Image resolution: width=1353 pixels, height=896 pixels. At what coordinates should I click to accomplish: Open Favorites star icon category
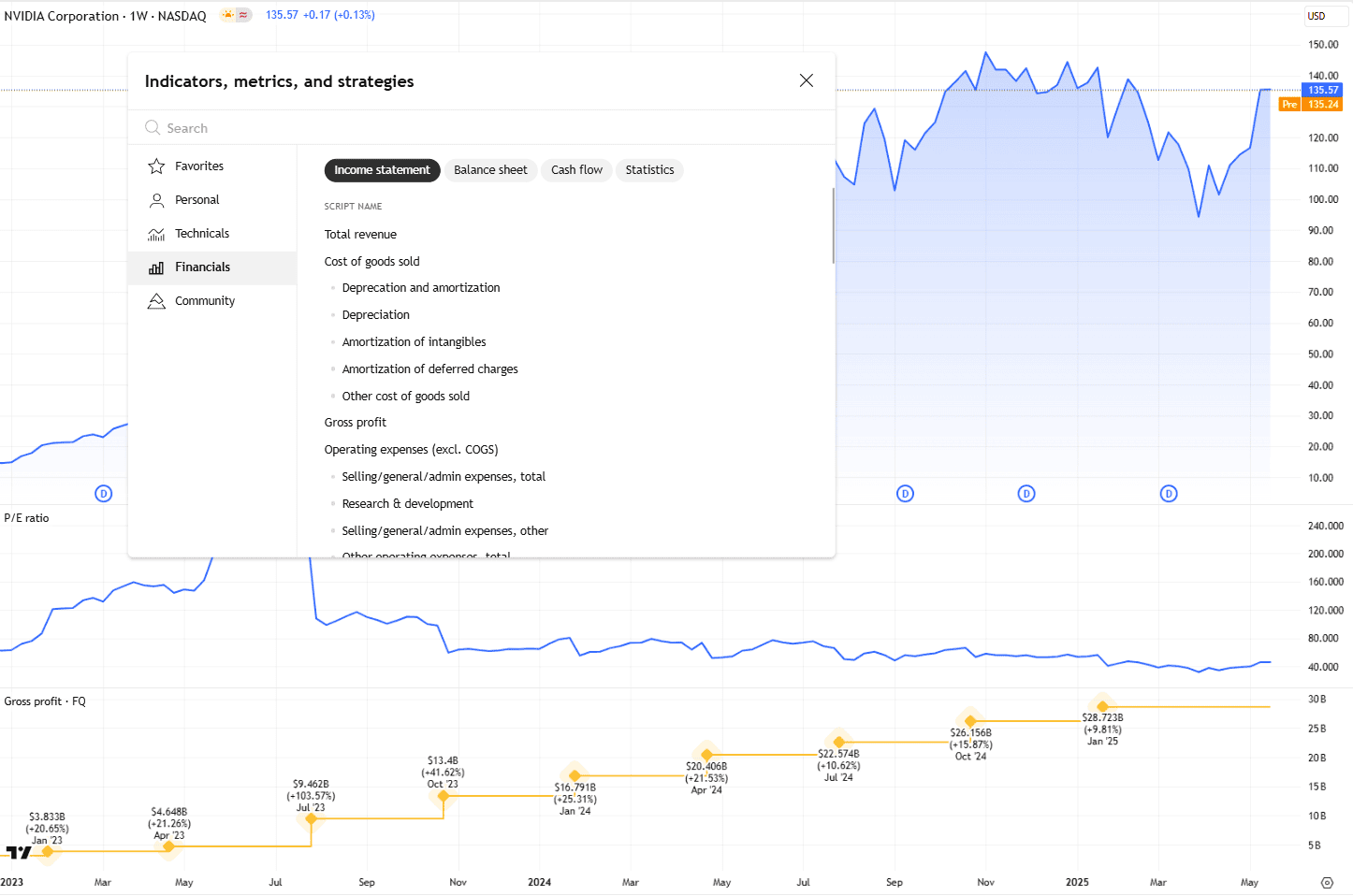coord(156,166)
